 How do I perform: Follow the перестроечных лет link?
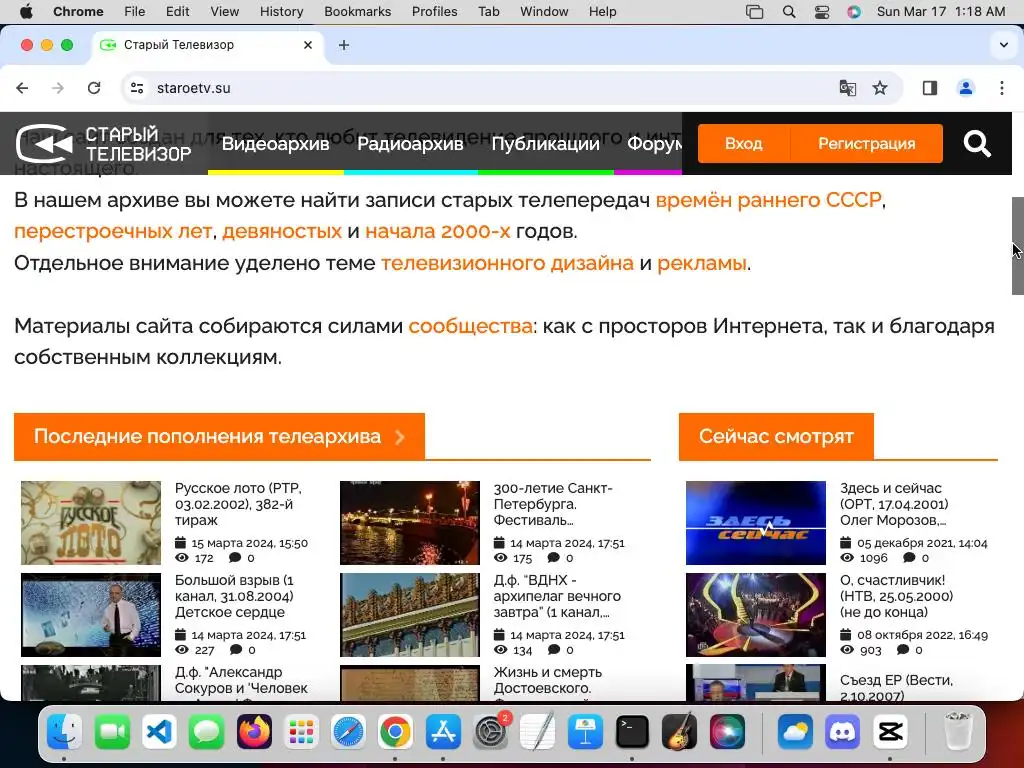[113, 231]
